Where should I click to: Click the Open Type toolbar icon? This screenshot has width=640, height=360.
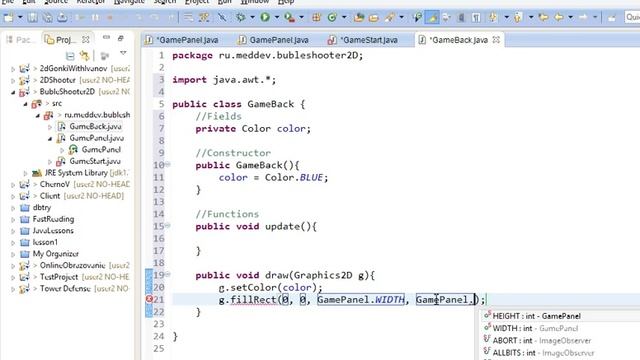click(x=359, y=18)
